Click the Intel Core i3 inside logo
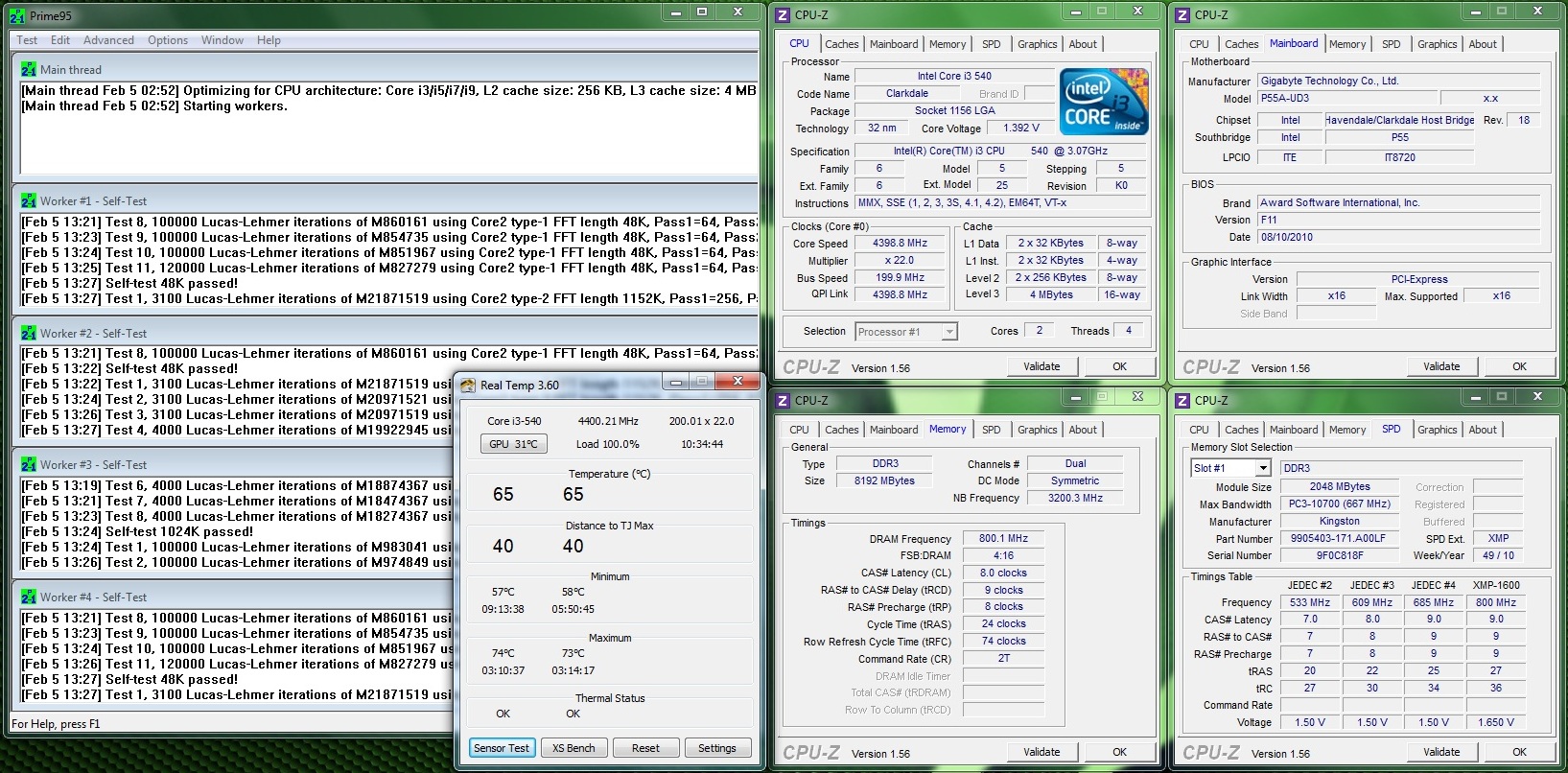The width and height of the screenshot is (1568, 773). [1103, 102]
